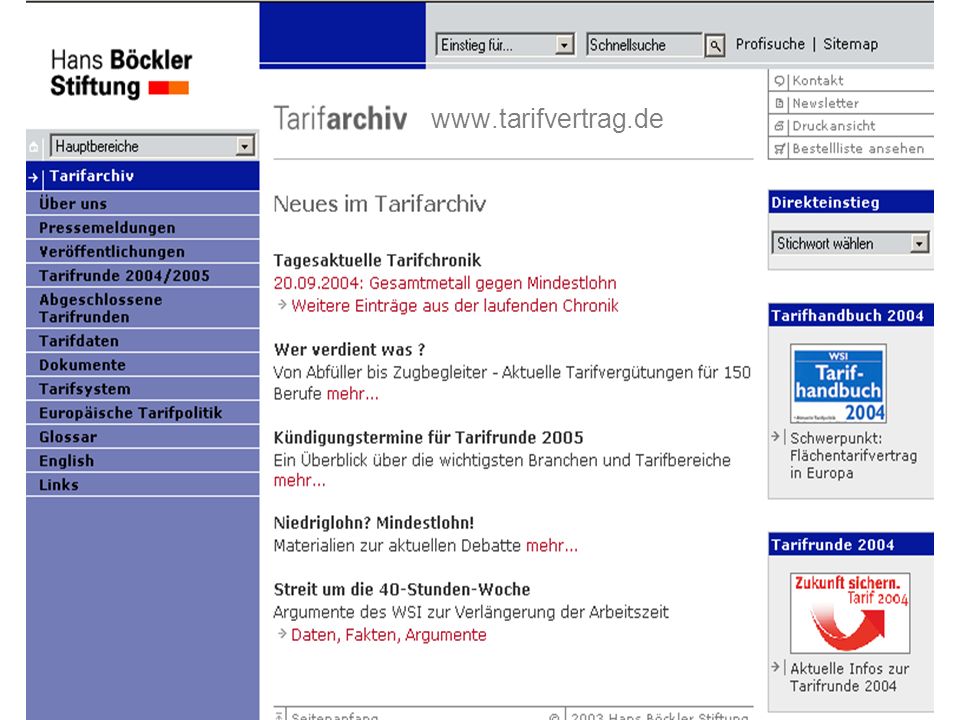Click the Kontakt speech bubble icon
Image resolution: width=960 pixels, height=720 pixels.
(x=779, y=81)
